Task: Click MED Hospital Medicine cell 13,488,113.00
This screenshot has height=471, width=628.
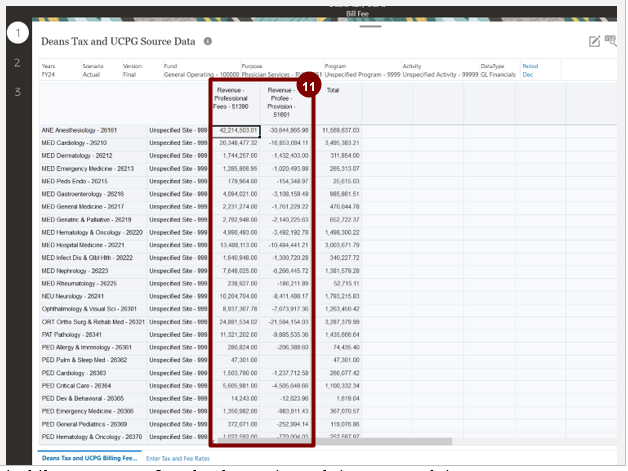Action: (236, 245)
